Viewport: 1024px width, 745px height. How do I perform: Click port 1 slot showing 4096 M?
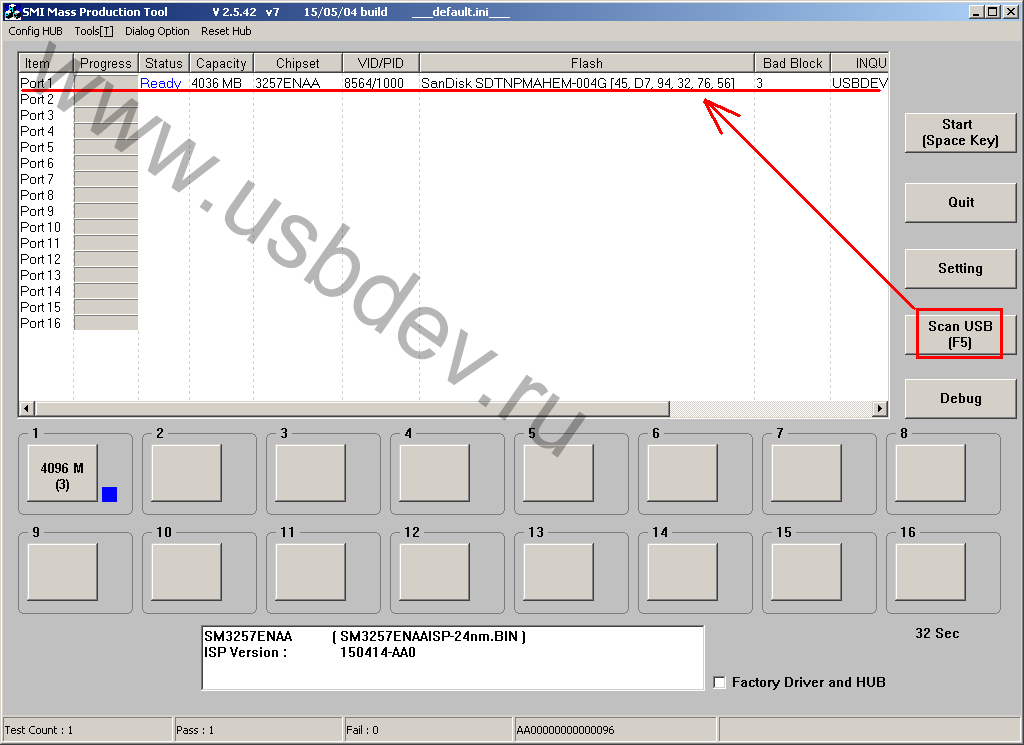point(62,473)
